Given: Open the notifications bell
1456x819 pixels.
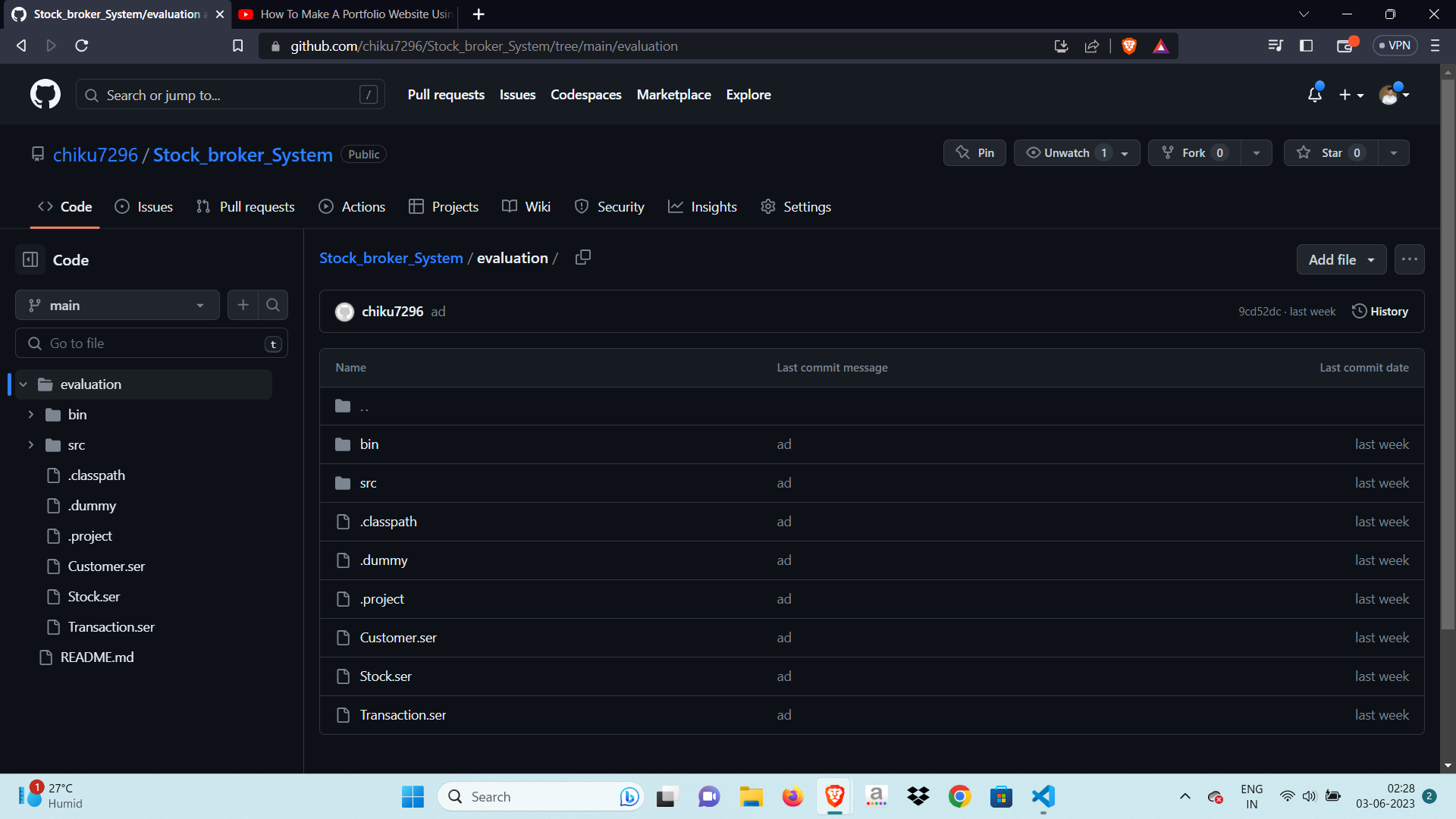Looking at the screenshot, I should click(x=1314, y=95).
